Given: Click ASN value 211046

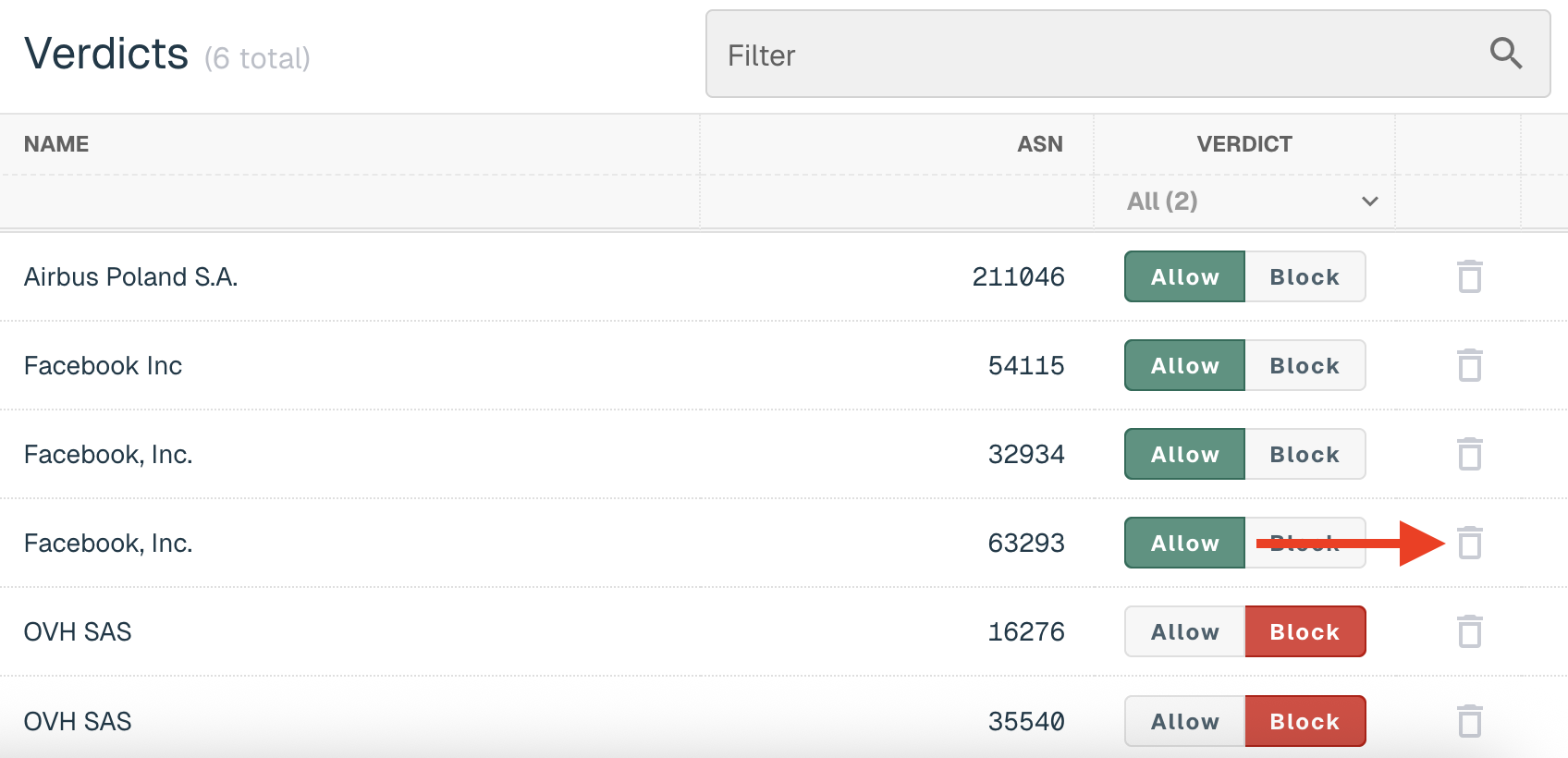Looking at the screenshot, I should [x=1018, y=276].
